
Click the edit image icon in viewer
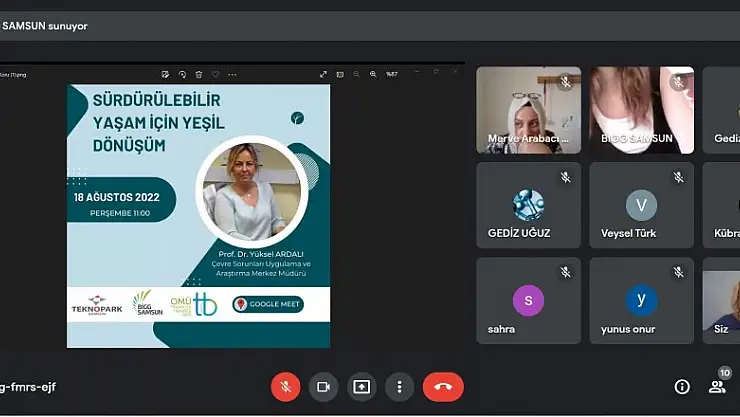click(165, 74)
